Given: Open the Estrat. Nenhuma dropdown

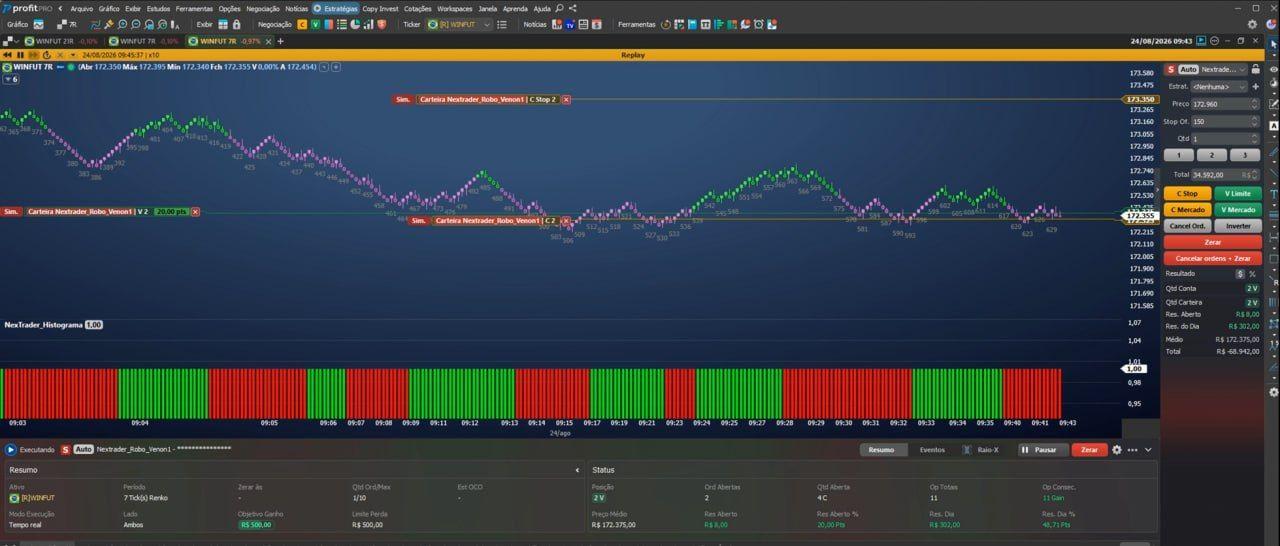Looking at the screenshot, I should tap(1218, 87).
